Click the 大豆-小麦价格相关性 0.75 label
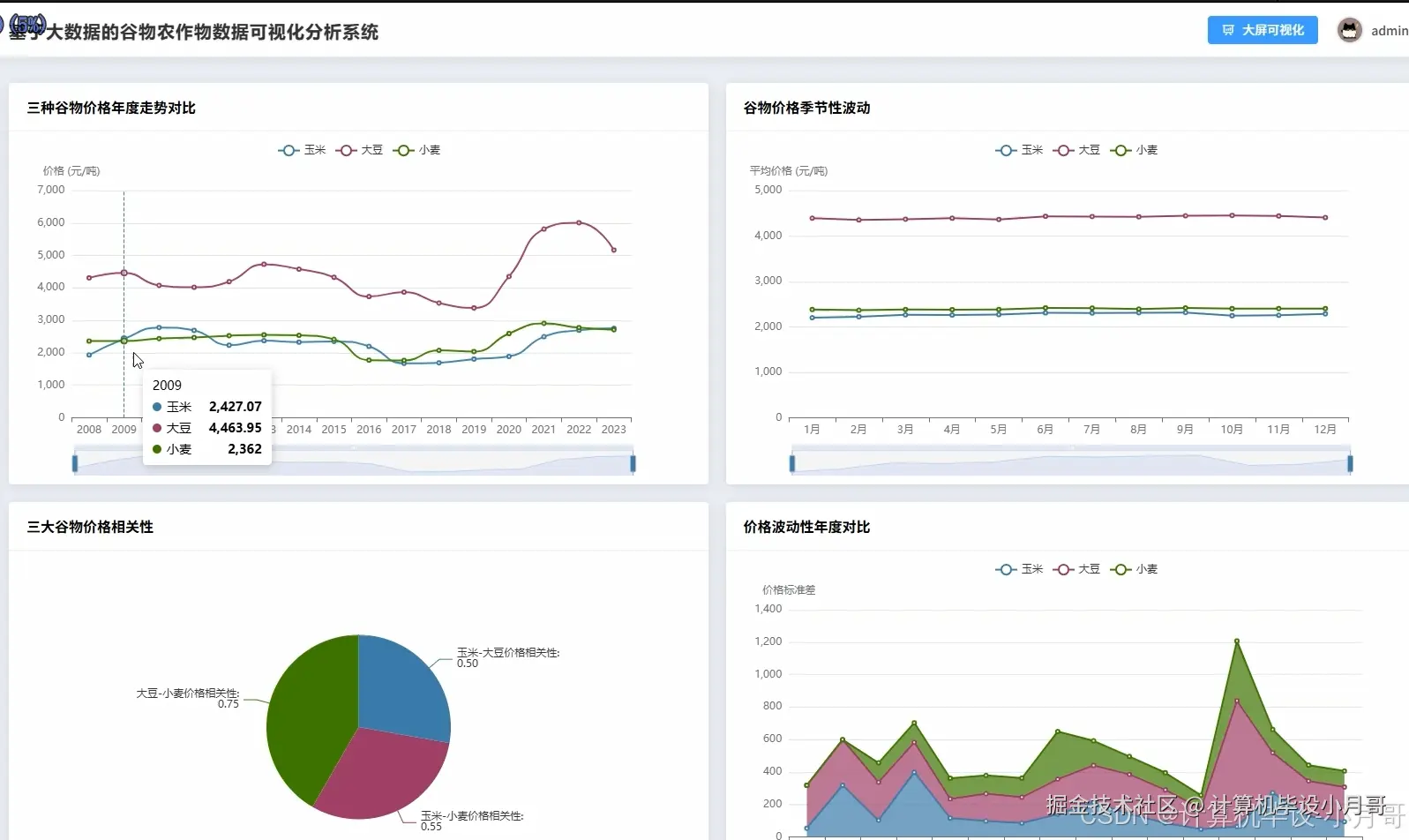Screen dimensions: 1409x840 (187, 698)
